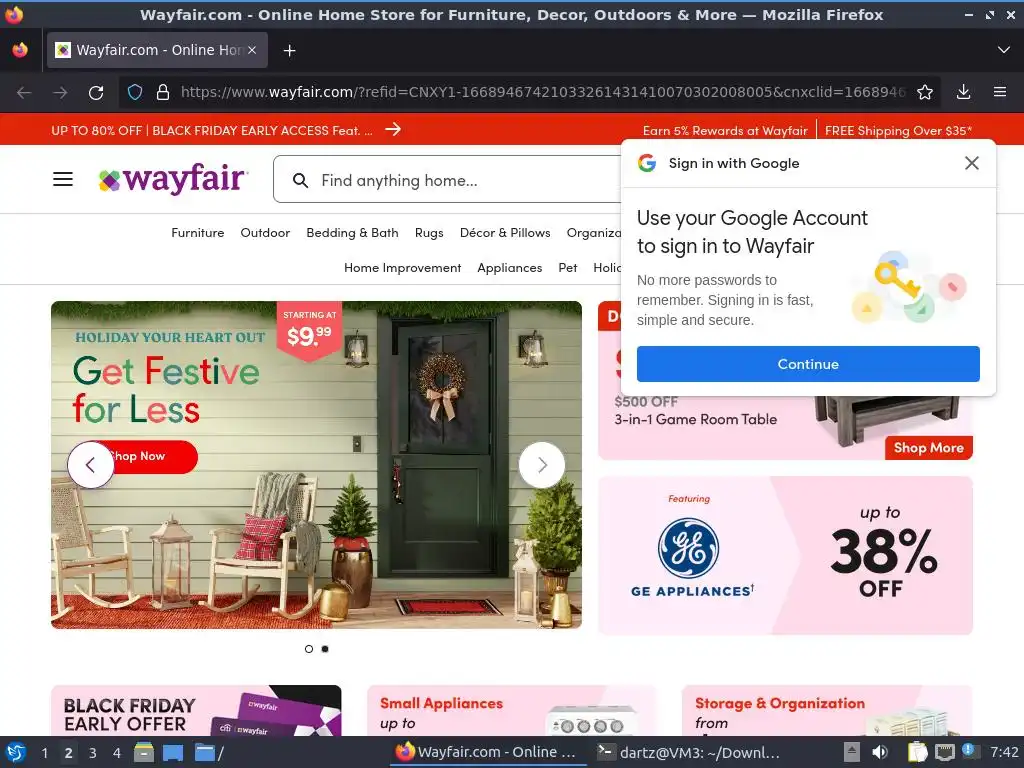This screenshot has height=768, width=1024.
Task: Click taskbar show desktop icon
Action: 173,752
